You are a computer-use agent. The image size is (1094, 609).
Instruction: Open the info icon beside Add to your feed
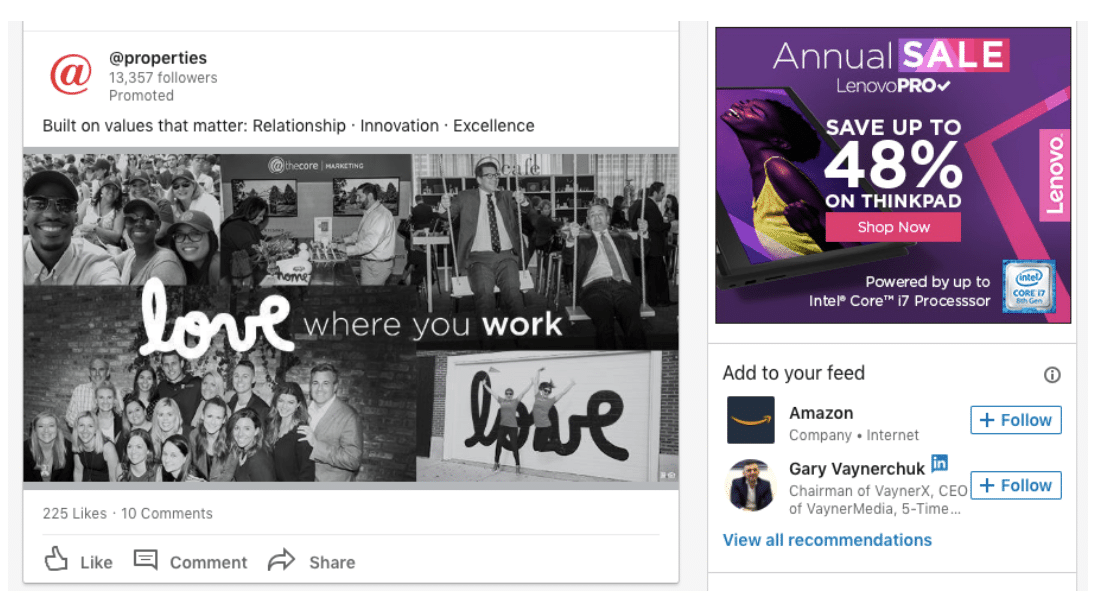[1051, 375]
